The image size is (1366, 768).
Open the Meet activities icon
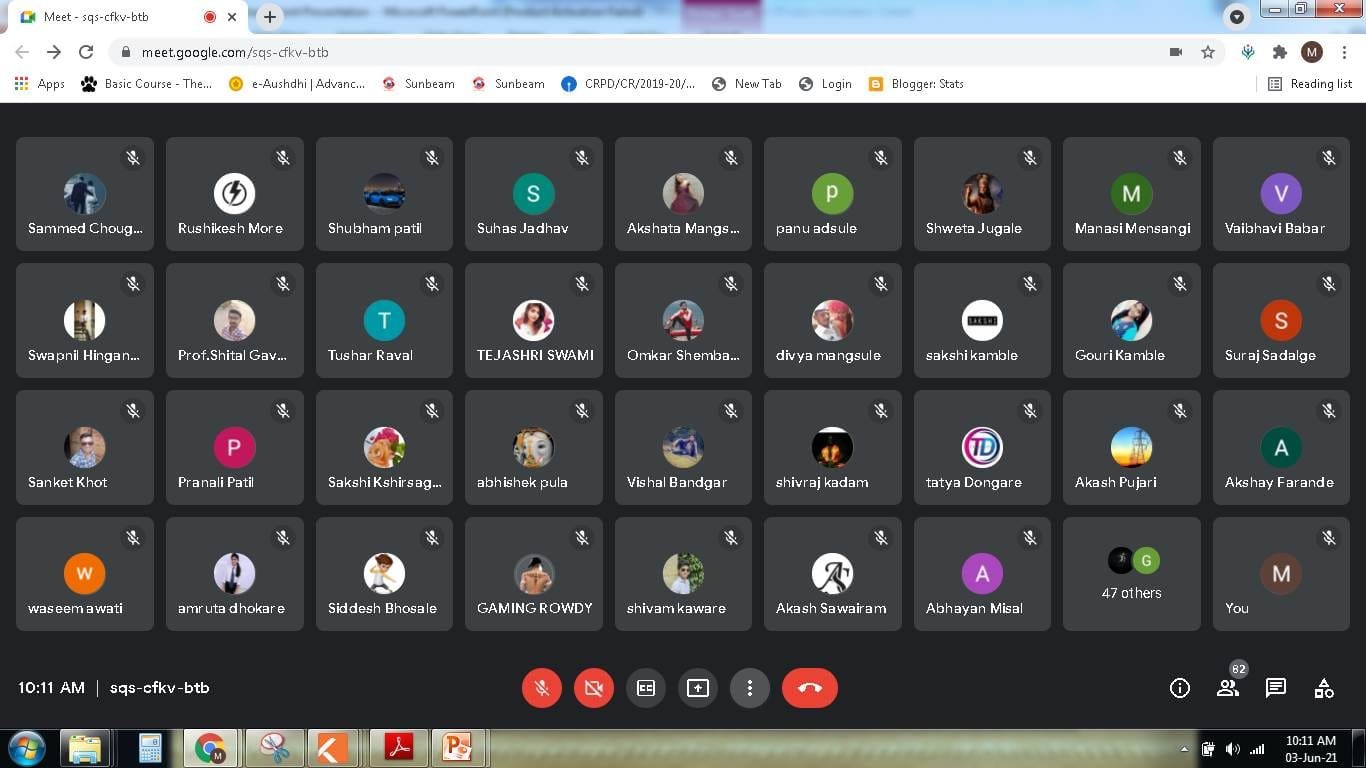tap(1324, 688)
